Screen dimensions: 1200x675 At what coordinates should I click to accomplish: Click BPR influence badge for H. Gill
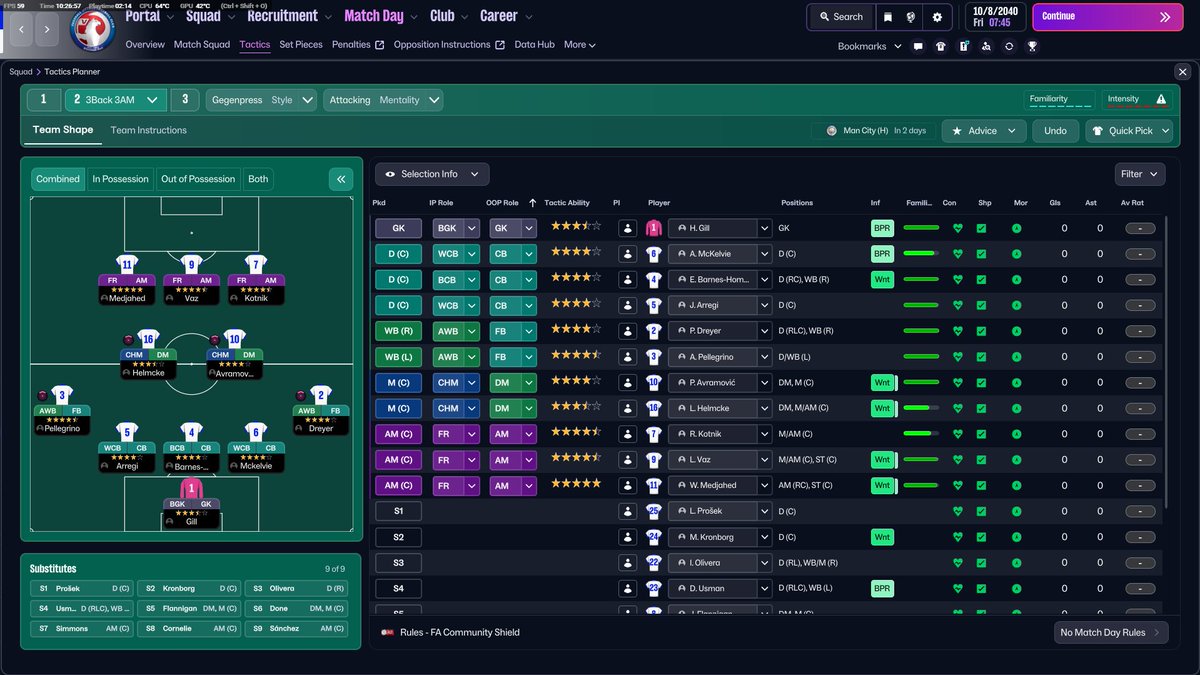click(x=882, y=228)
